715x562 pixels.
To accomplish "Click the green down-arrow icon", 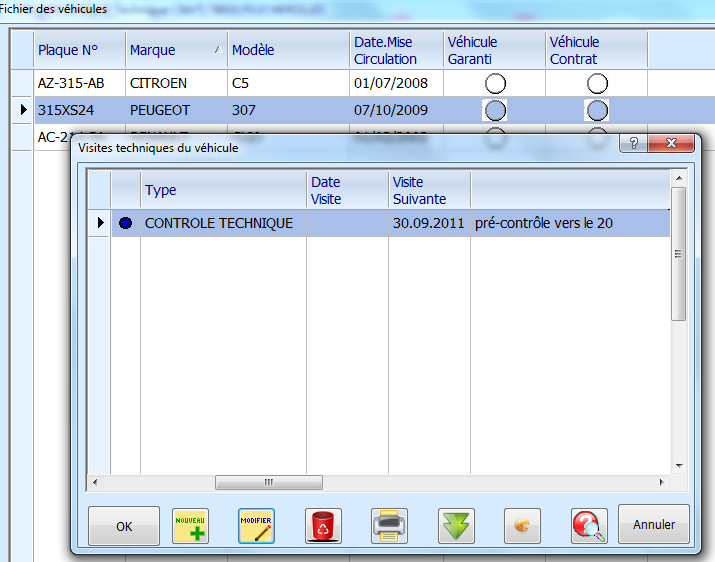I will click(456, 525).
